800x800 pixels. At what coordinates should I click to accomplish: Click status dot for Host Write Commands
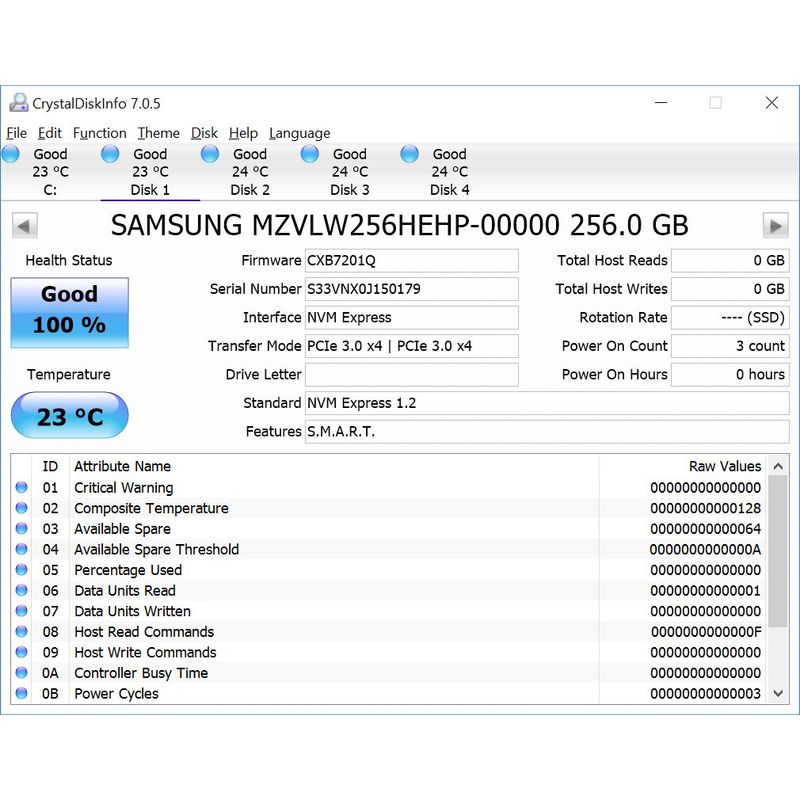[x=21, y=652]
